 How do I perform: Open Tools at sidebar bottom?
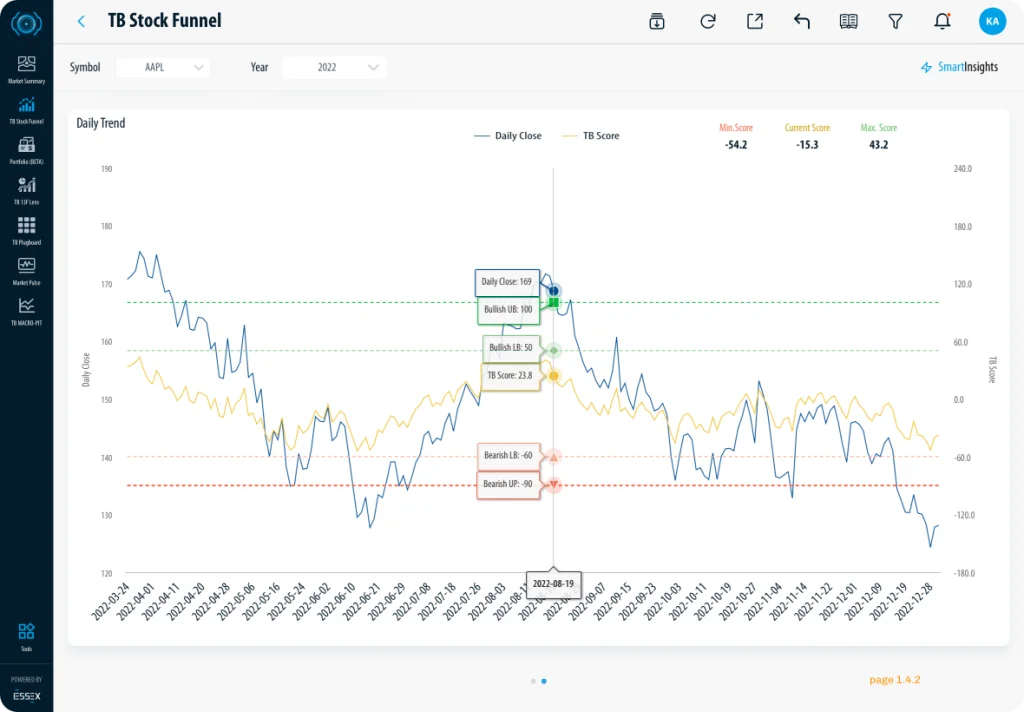pyautogui.click(x=26, y=635)
